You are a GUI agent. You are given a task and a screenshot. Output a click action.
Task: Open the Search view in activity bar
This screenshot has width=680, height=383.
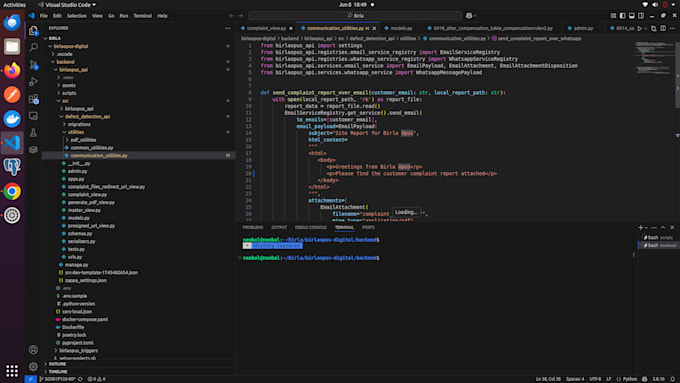tap(33, 47)
